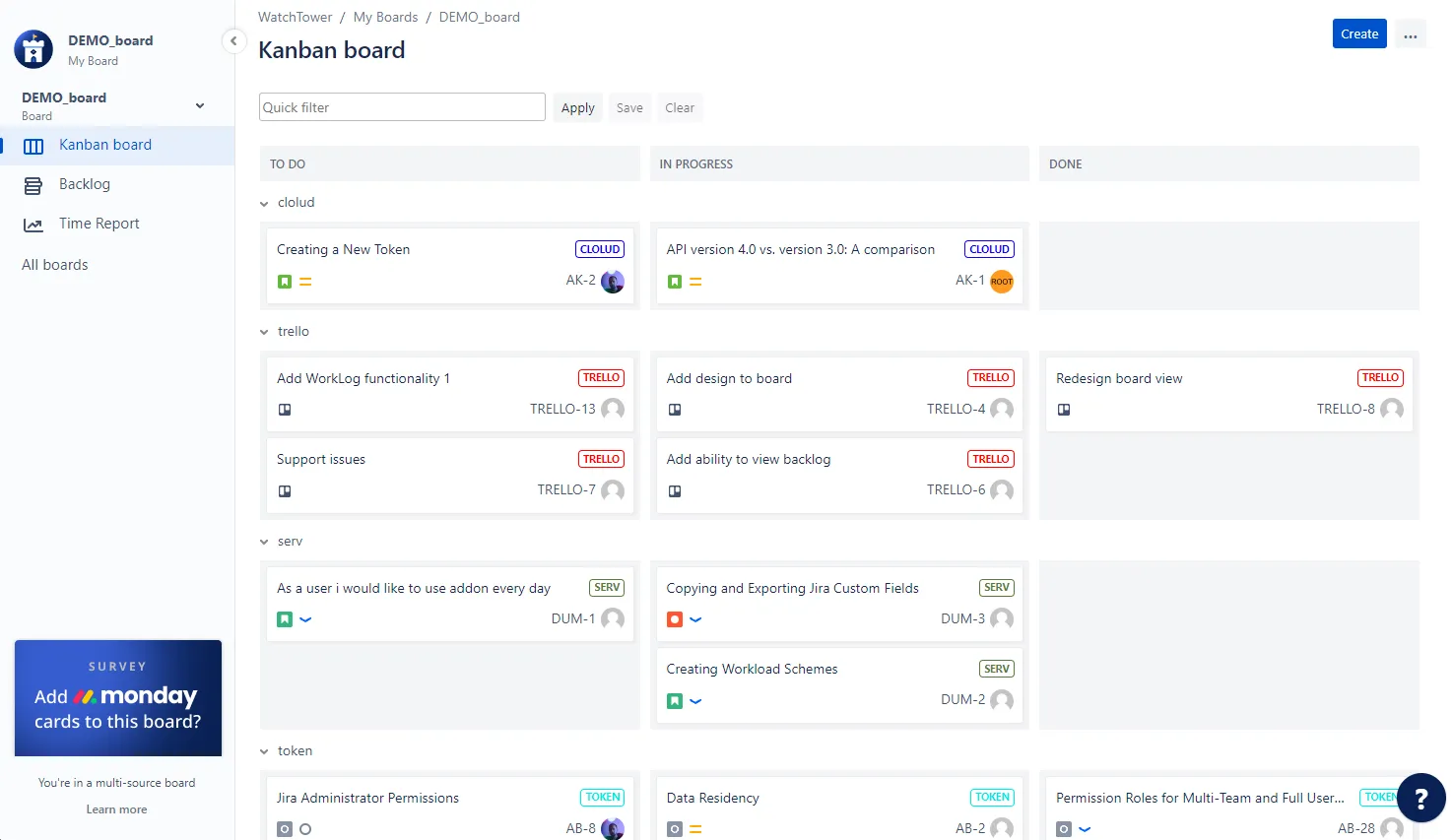Click the low priority chevron on DUM-2
1452x840 pixels.
coord(695,701)
